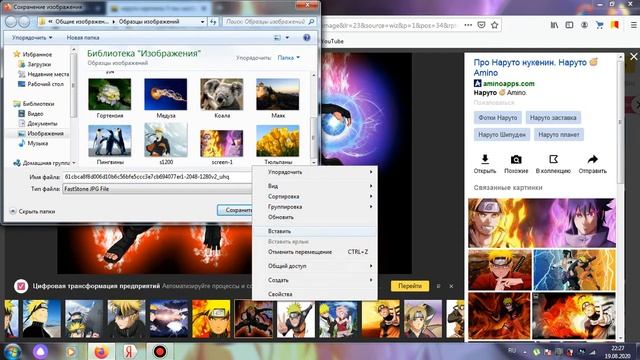Click the forward arrow in save dialog
The image size is (640, 360).
24,22
